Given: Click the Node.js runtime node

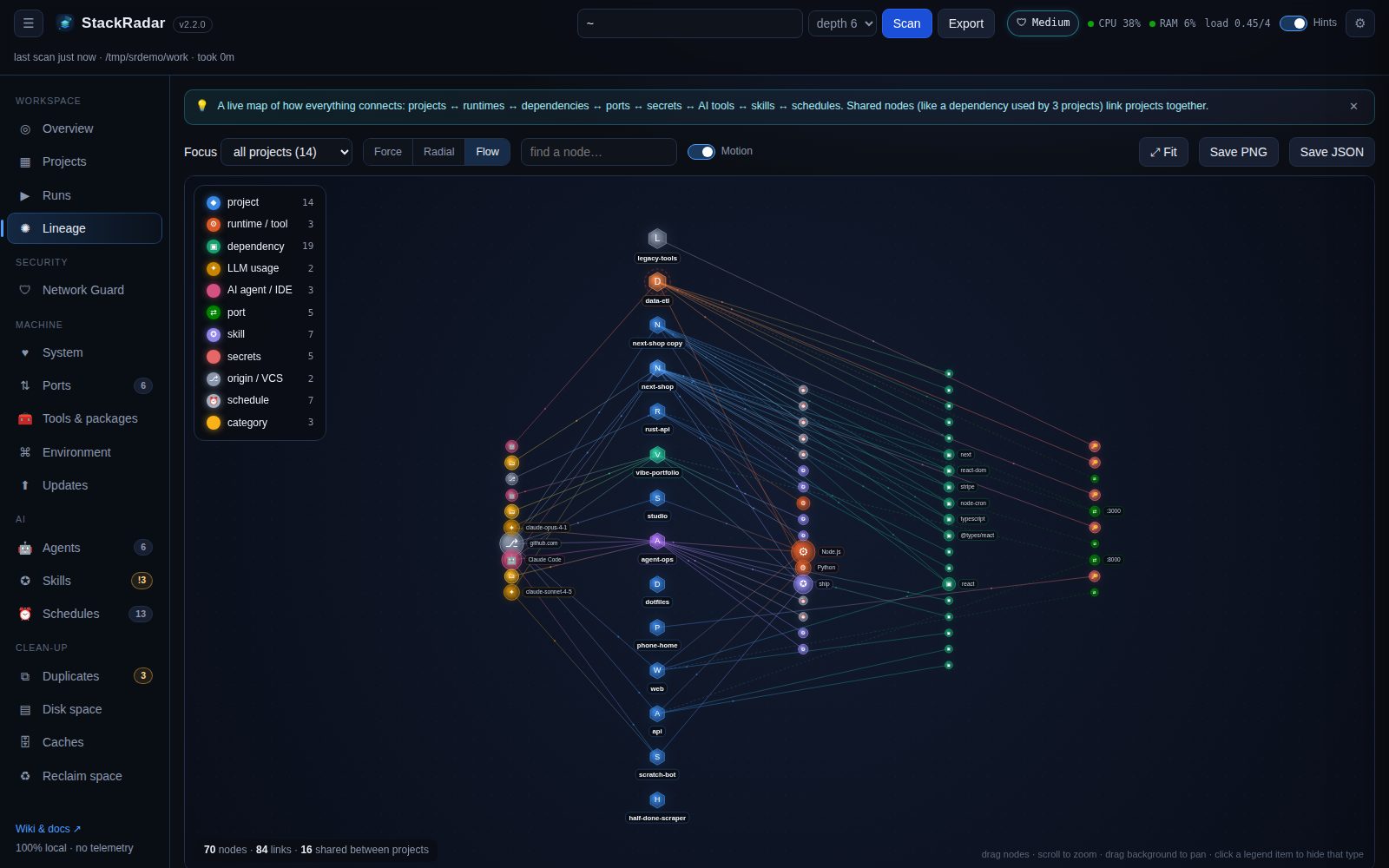Looking at the screenshot, I should tap(803, 551).
